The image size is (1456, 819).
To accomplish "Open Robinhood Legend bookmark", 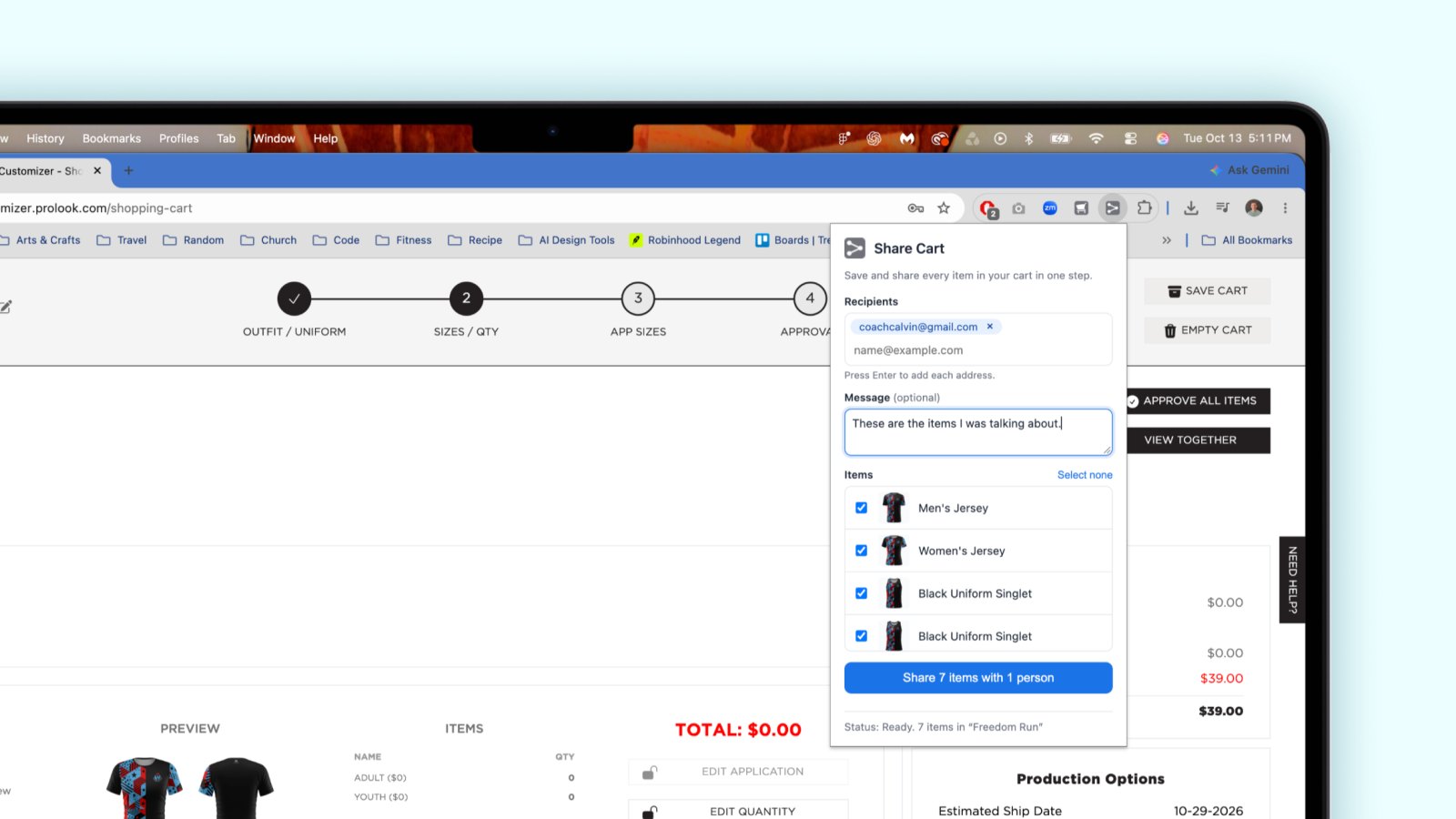I will pos(685,240).
